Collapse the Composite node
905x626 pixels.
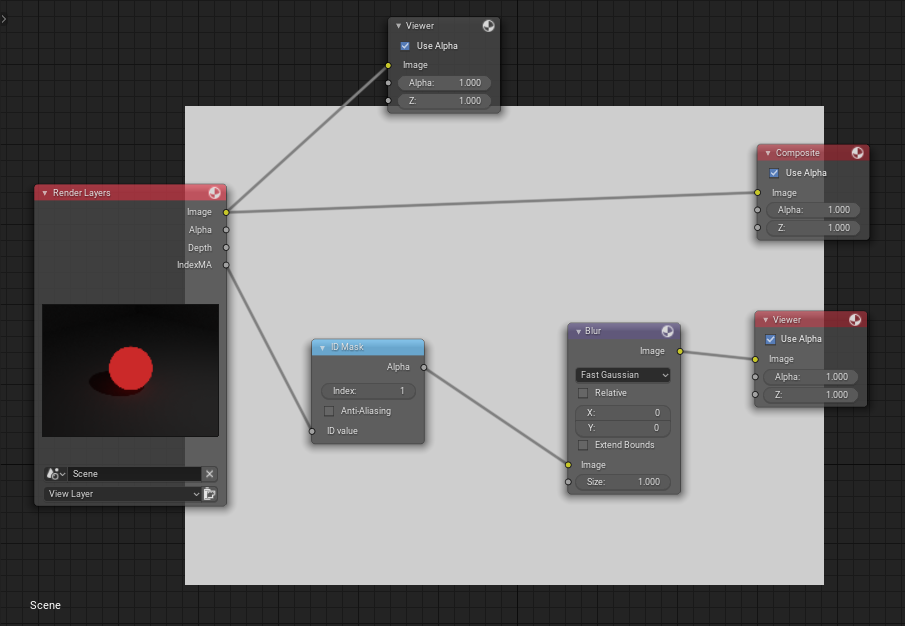[768, 153]
